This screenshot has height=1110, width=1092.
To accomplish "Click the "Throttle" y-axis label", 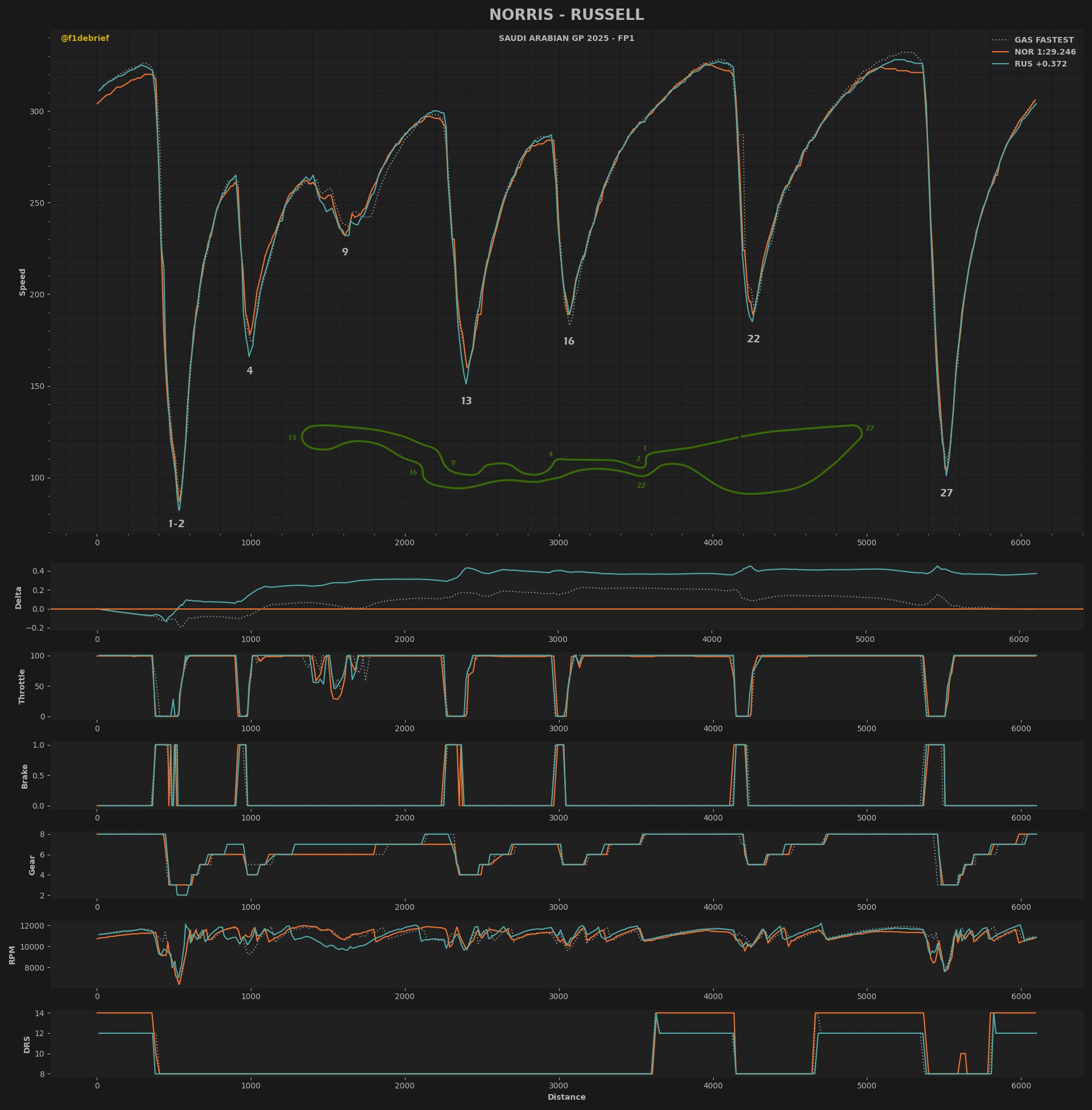I will click(22, 686).
